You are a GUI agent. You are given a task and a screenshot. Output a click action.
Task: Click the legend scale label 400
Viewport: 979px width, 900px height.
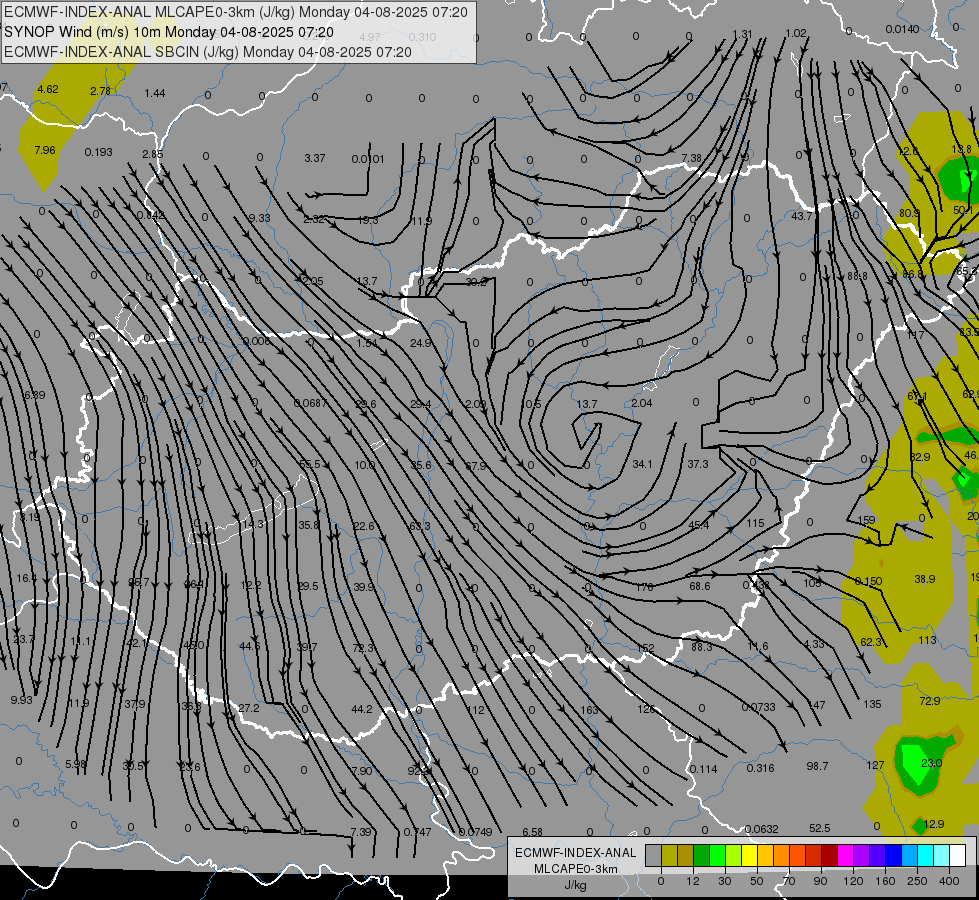coord(949,881)
